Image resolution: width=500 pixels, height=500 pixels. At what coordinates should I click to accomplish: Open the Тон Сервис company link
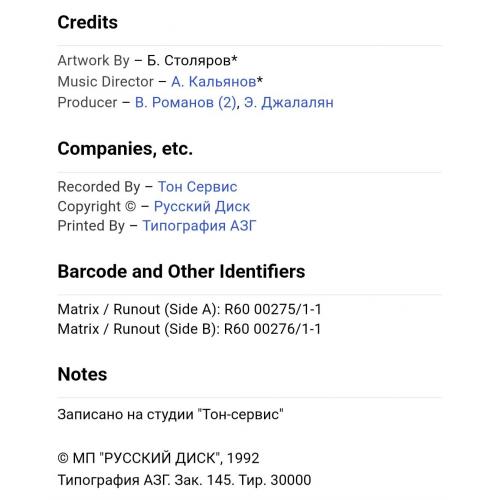pos(197,187)
